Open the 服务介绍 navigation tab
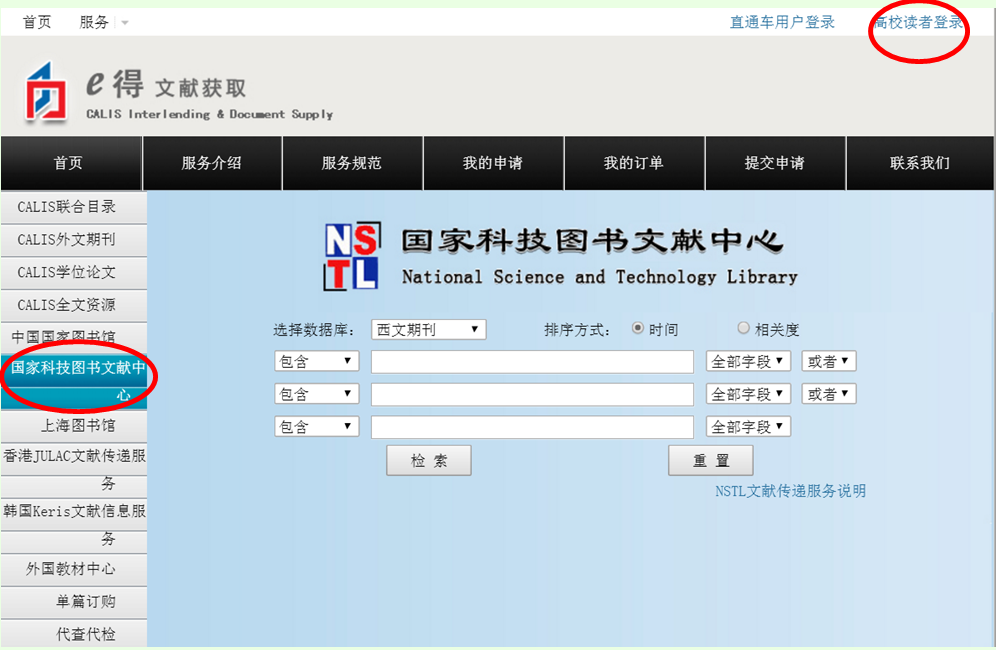The width and height of the screenshot is (996, 650). point(212,163)
